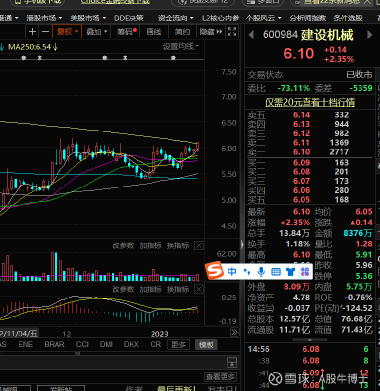The width and height of the screenshot is (380, 391).
Task: Go to previous stock arrow beside 600984
Action: pyautogui.click(x=251, y=35)
